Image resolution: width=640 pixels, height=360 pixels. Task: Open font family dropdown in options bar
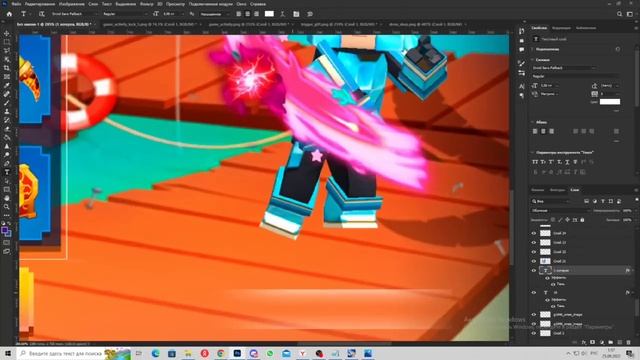click(x=74, y=14)
